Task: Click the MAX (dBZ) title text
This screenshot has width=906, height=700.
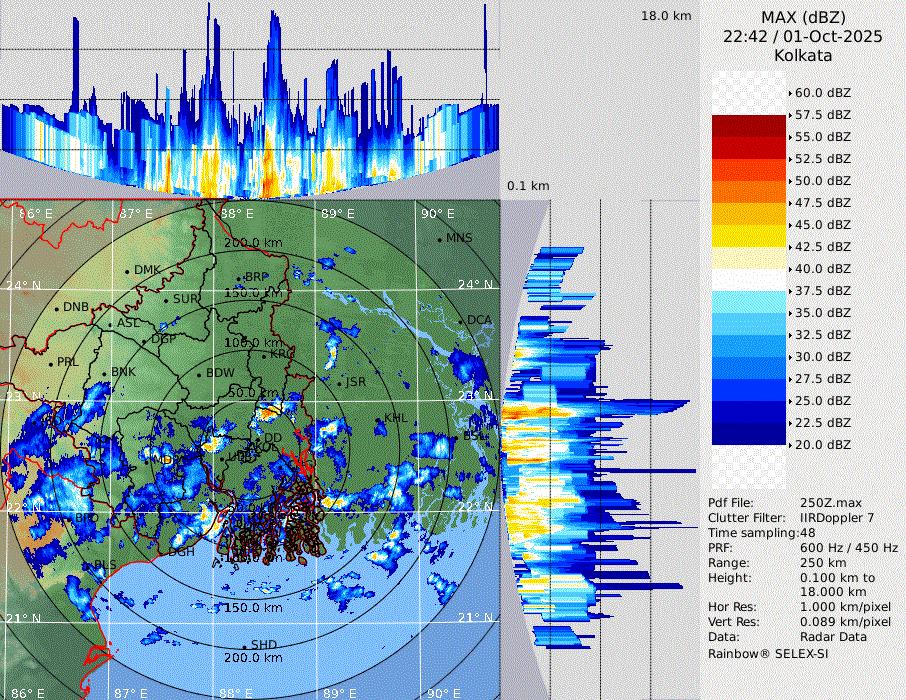Action: point(803,17)
